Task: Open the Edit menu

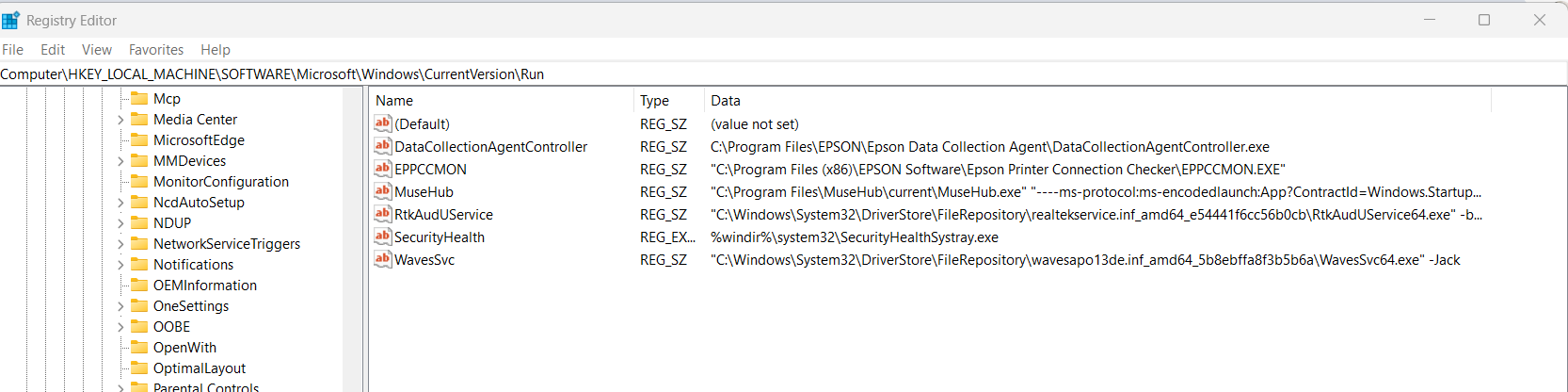Action: pos(53,50)
